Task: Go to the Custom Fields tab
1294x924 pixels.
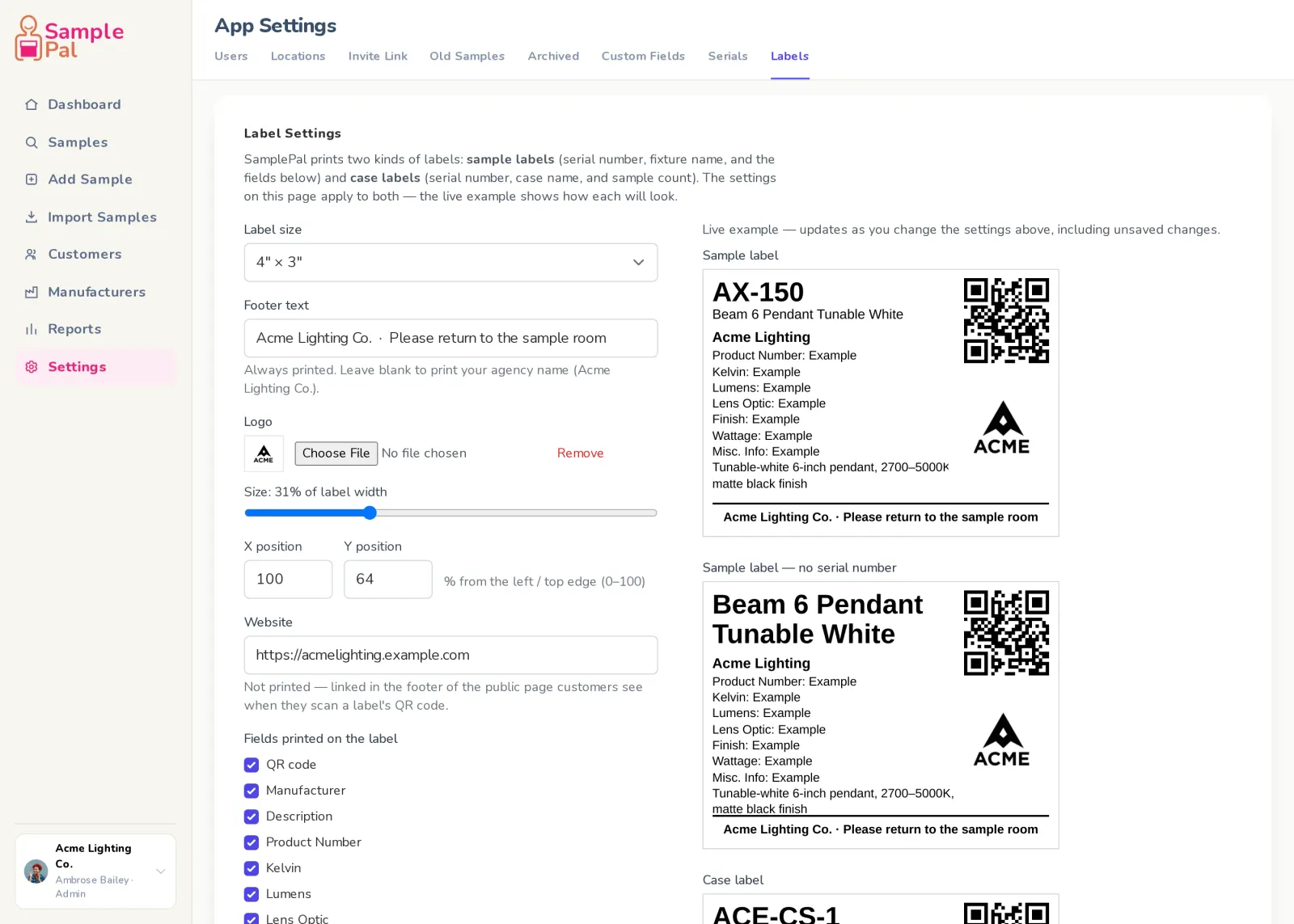Action: [x=643, y=56]
